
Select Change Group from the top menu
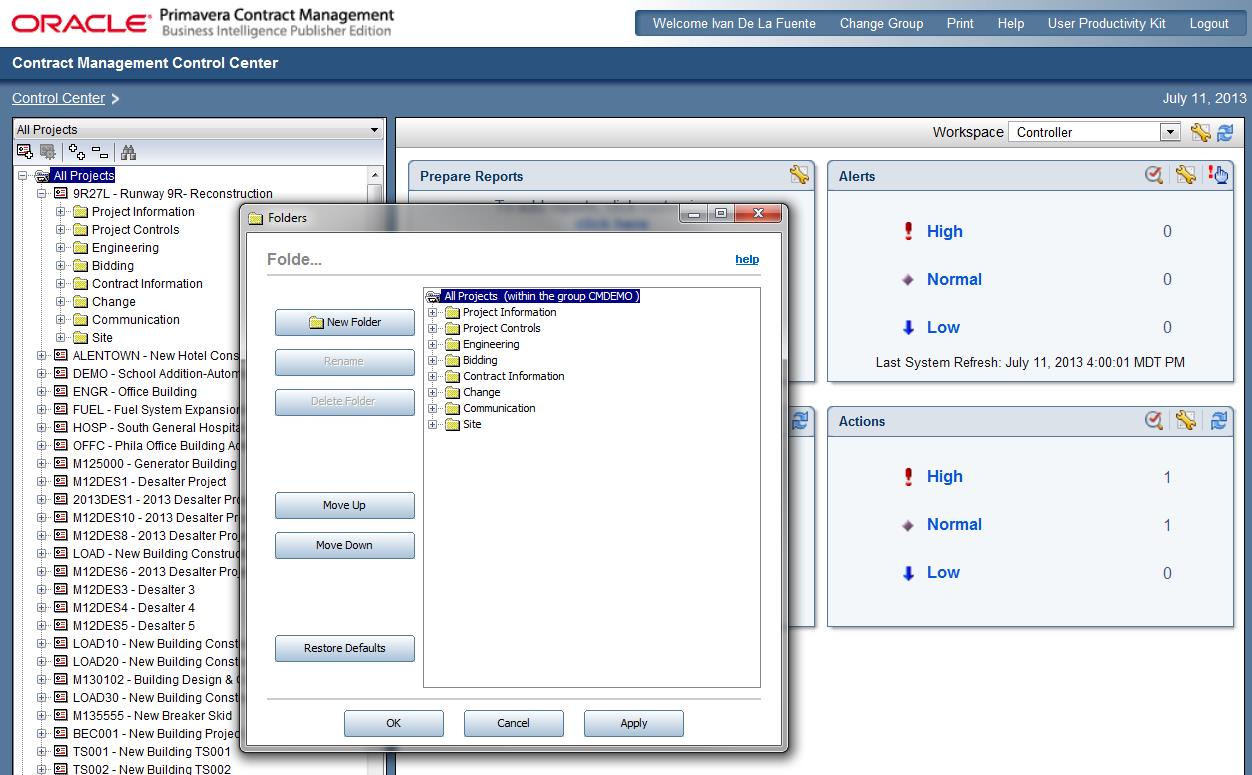click(881, 23)
